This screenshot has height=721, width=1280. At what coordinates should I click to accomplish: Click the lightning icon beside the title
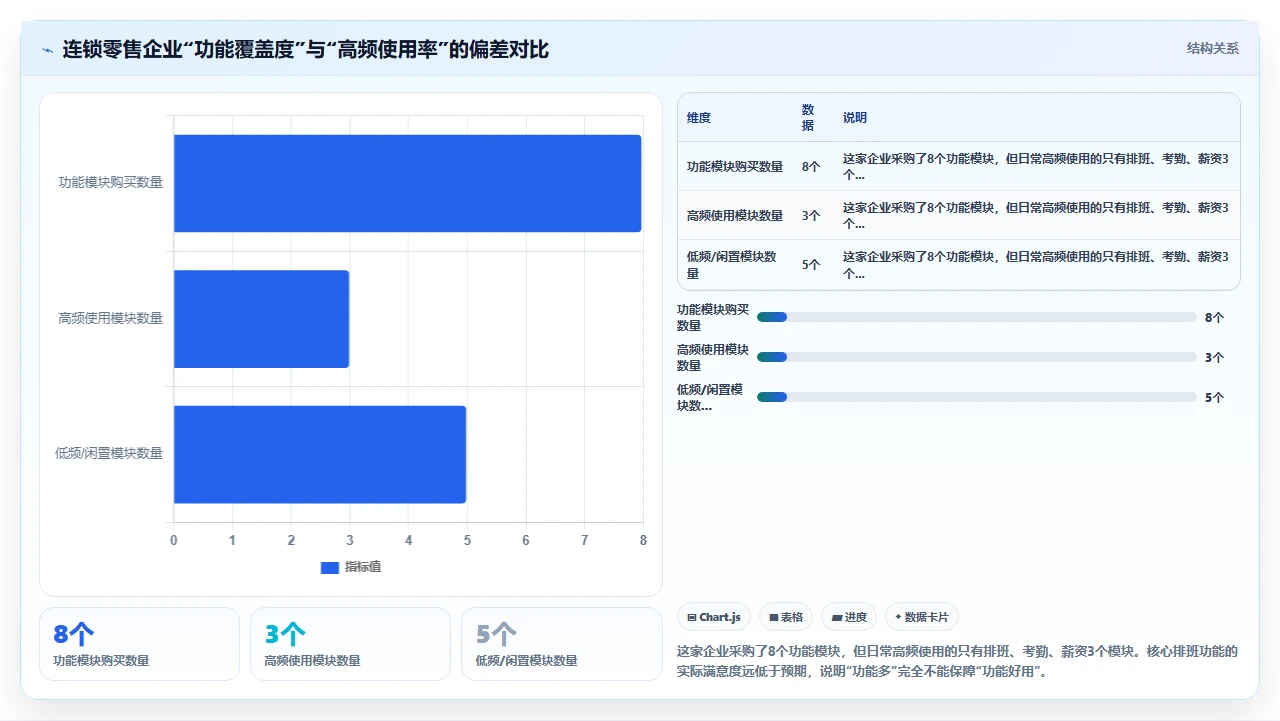(47, 49)
